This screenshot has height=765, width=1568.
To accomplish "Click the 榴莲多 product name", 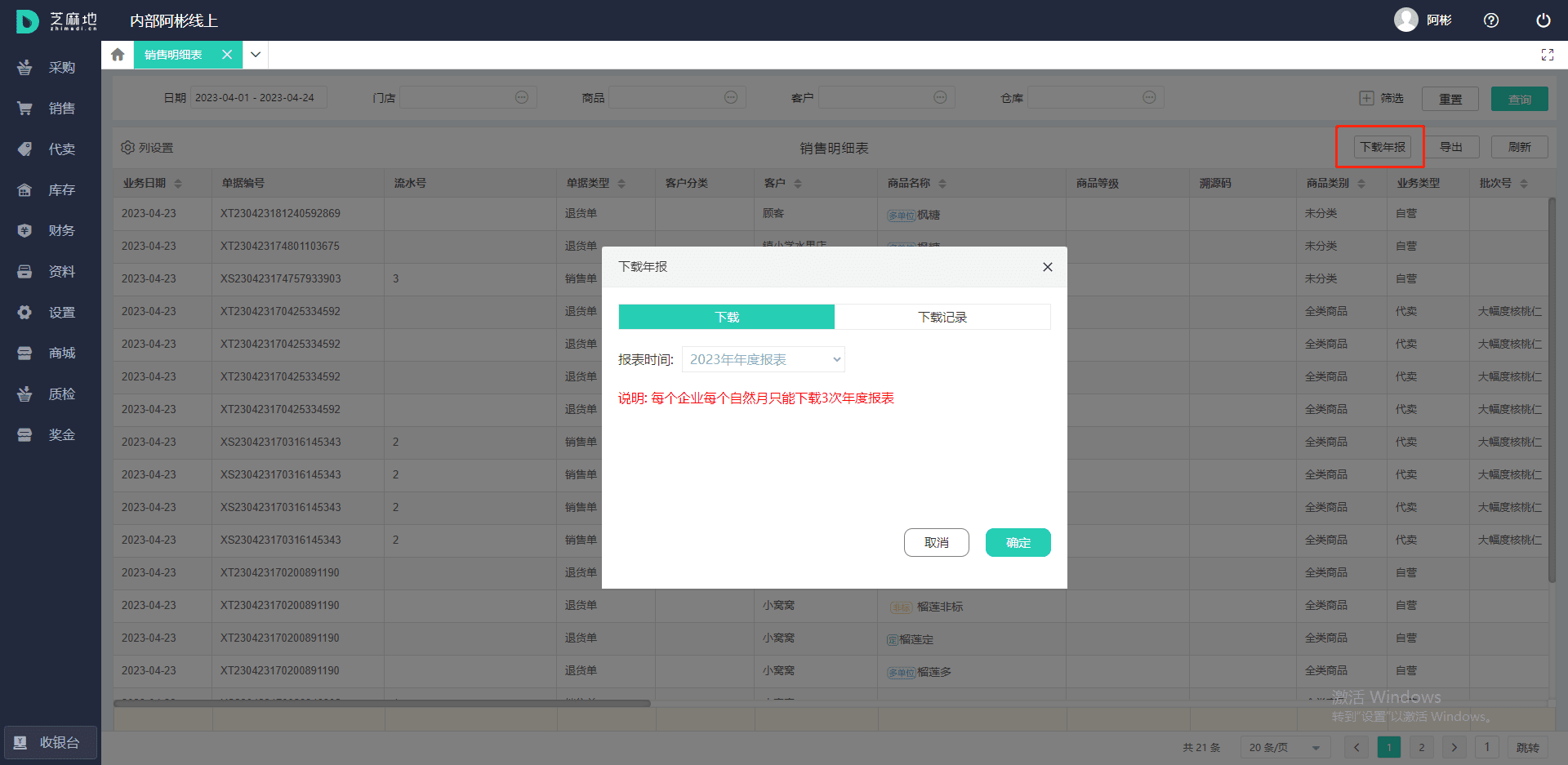I will (934, 672).
